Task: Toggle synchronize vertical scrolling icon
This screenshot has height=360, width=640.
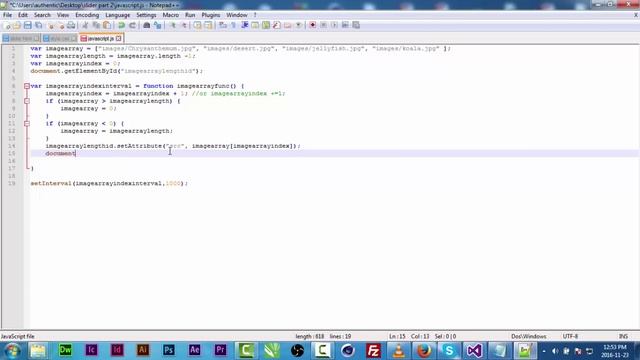Action: [x=198, y=25]
